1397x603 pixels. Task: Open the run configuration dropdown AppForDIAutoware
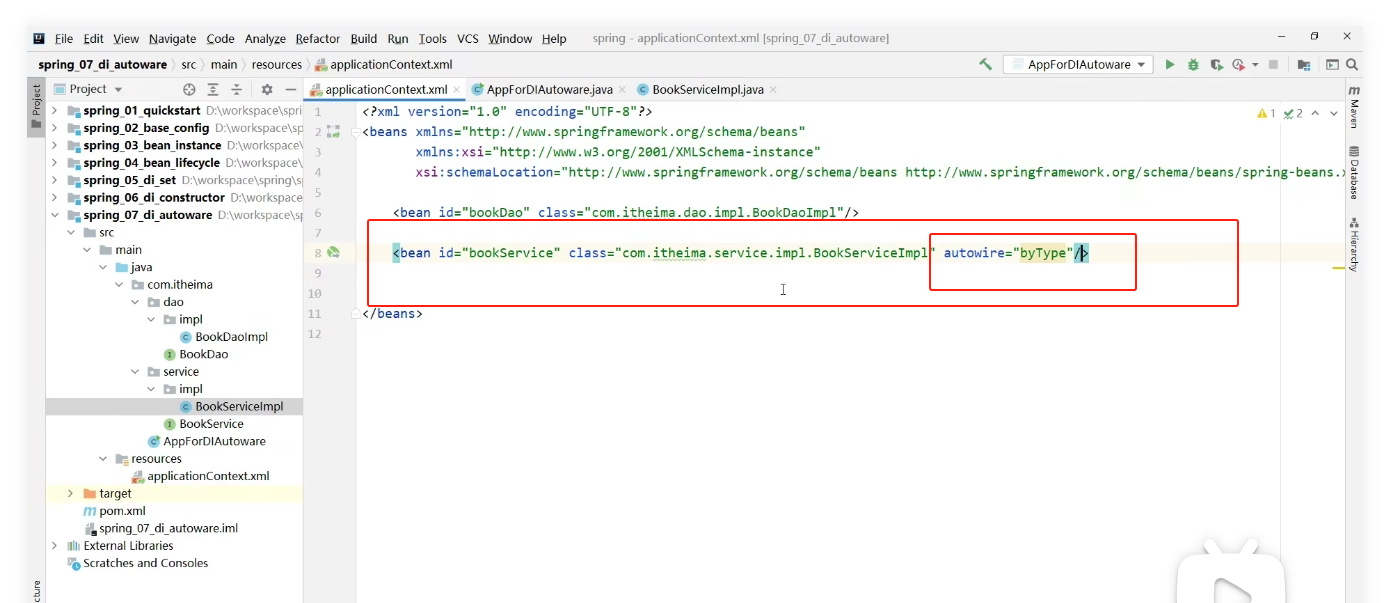tap(1077, 64)
